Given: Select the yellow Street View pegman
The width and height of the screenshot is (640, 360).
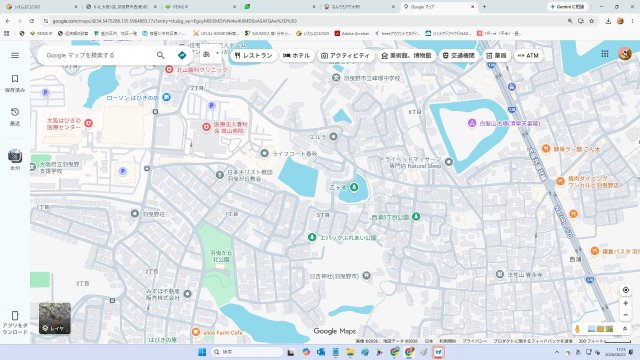Looking at the screenshot, I should (577, 329).
